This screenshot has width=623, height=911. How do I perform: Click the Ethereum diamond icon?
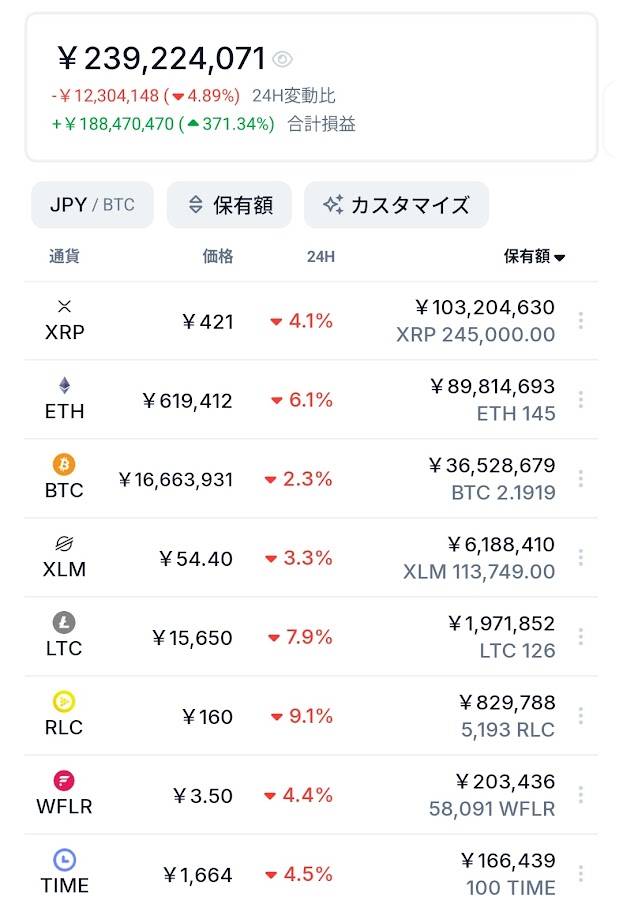coord(65,385)
